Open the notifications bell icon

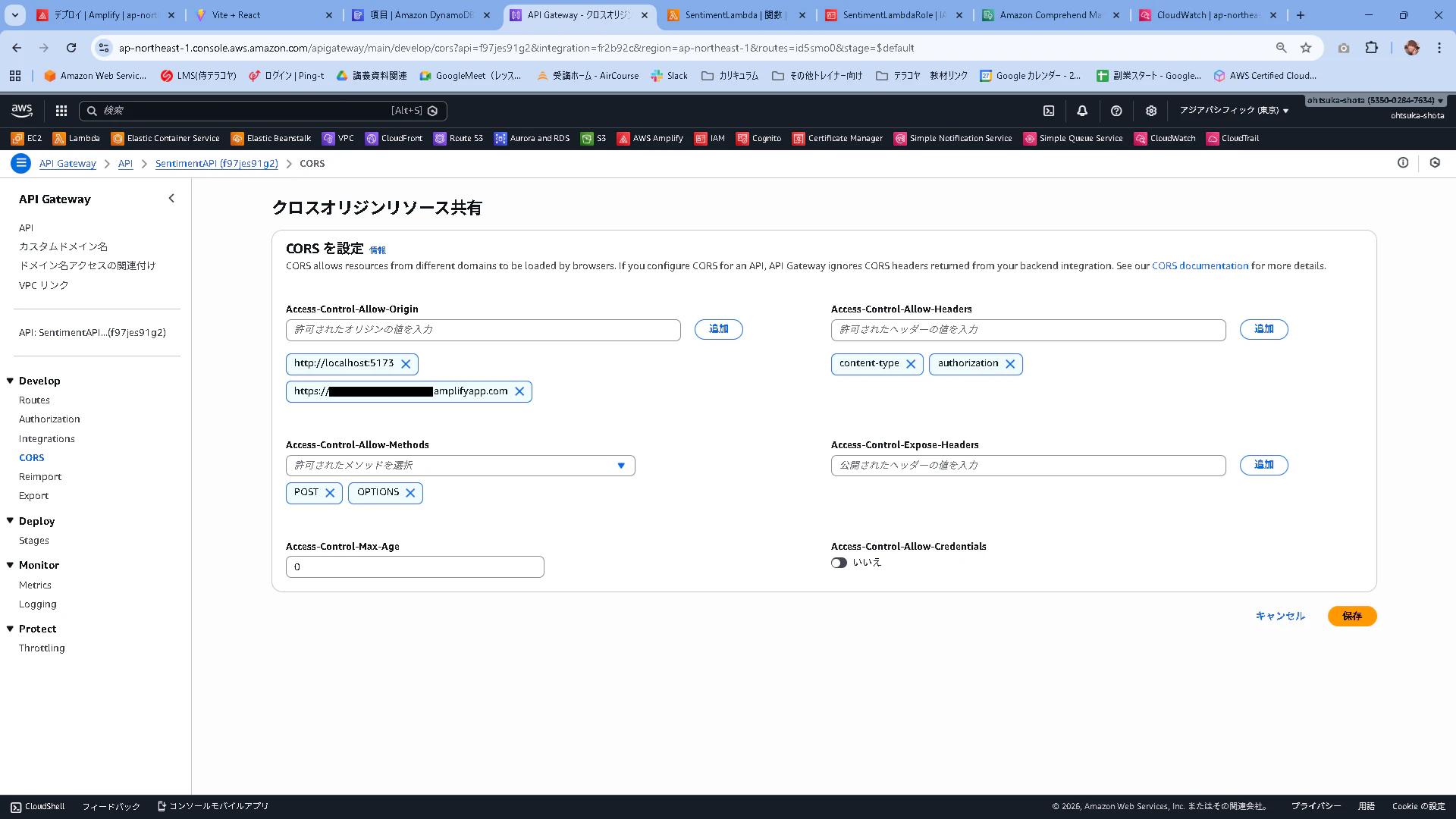[x=1082, y=111]
